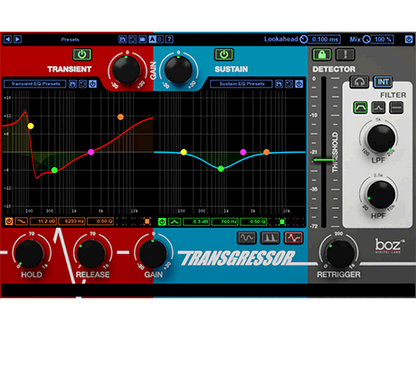Select the green node on Transient EQ curve
Screen dimensions: 416x376
(54, 170)
